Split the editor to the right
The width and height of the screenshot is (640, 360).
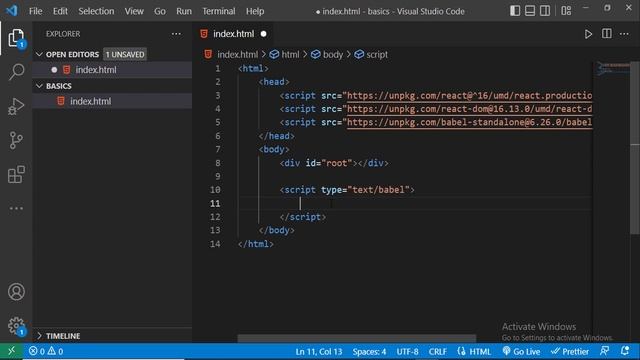(607, 33)
